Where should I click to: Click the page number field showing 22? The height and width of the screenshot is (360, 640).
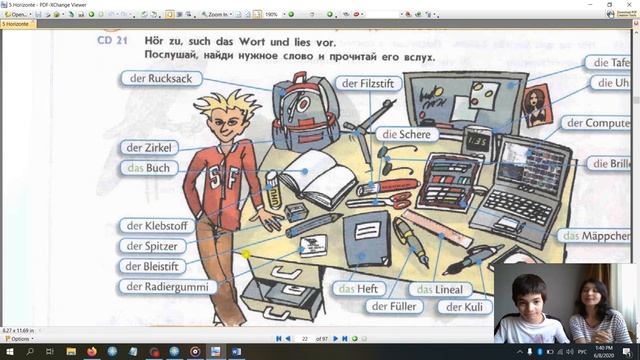[304, 339]
